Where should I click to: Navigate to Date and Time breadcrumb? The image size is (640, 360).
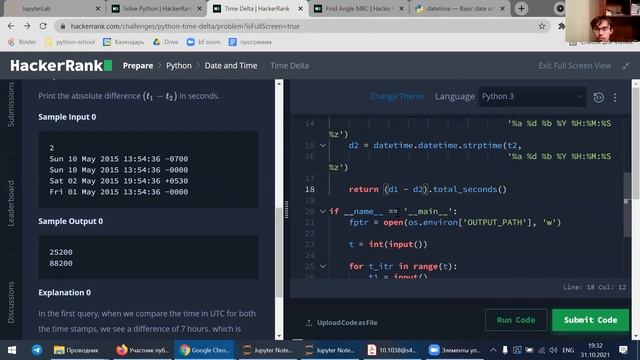(231, 66)
